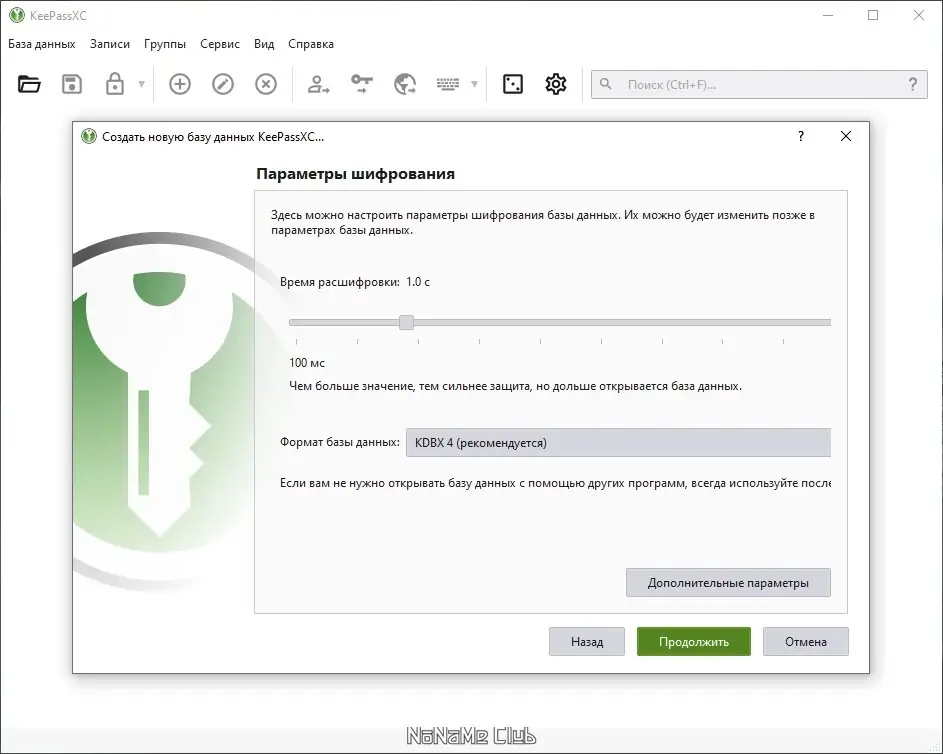Perform Auto-Type keyboard icon
This screenshot has width=943, height=754.
[x=448, y=84]
